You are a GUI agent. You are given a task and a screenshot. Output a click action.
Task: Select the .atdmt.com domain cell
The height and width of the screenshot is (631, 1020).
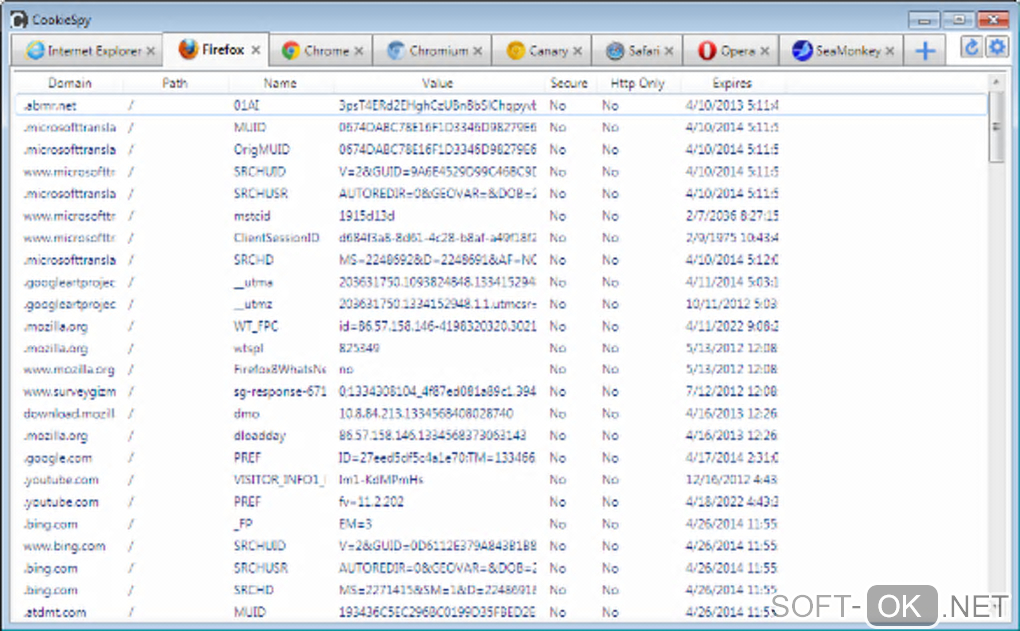click(55, 613)
